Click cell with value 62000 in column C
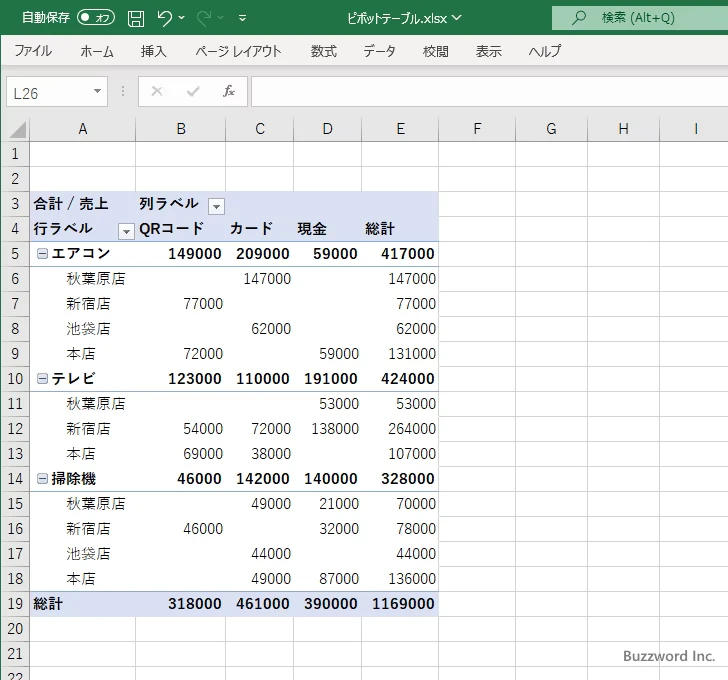 click(x=260, y=329)
